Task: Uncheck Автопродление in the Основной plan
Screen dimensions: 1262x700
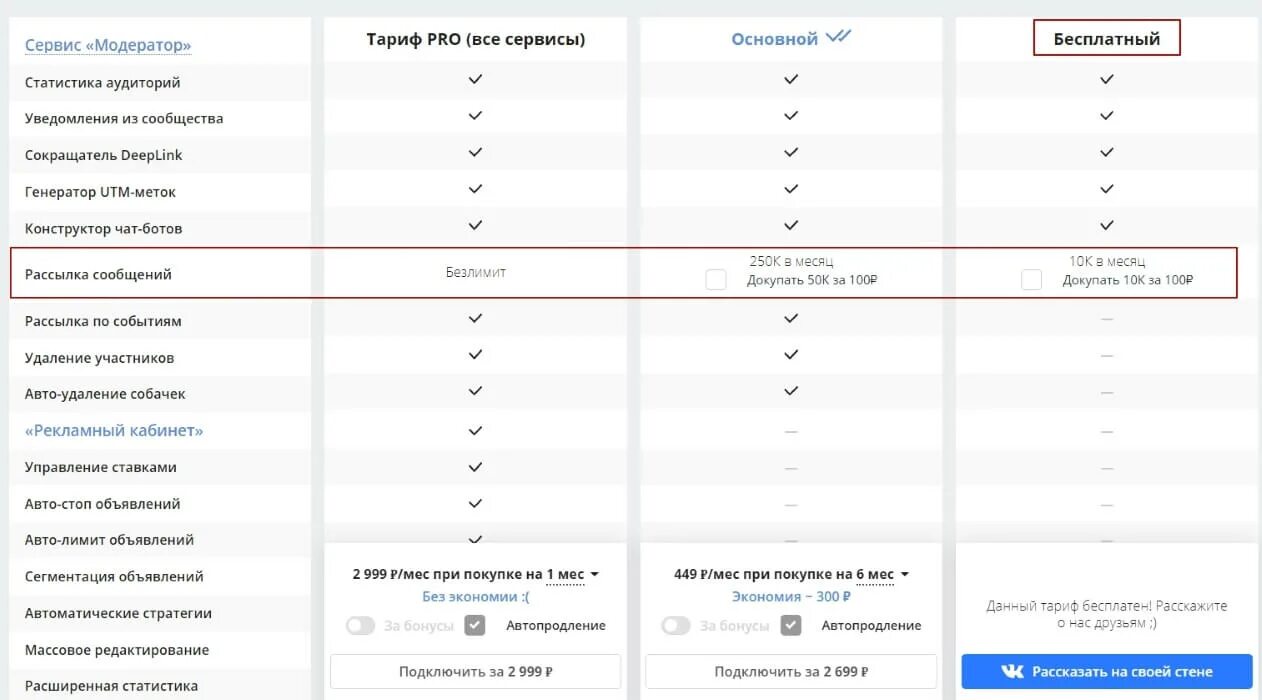Action: [x=791, y=626]
